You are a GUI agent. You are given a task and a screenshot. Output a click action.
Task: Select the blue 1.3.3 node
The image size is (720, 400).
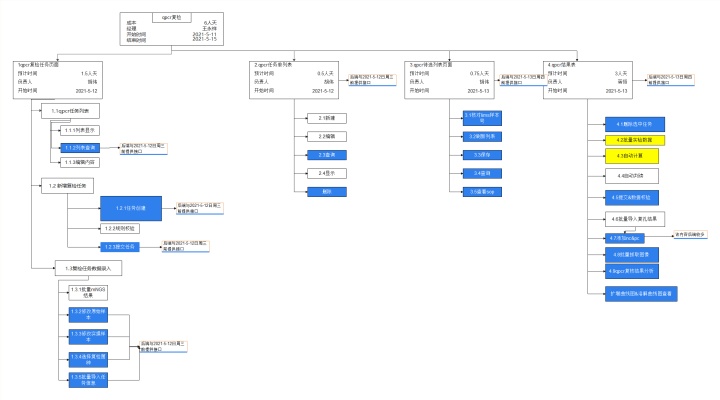[x=88, y=337]
